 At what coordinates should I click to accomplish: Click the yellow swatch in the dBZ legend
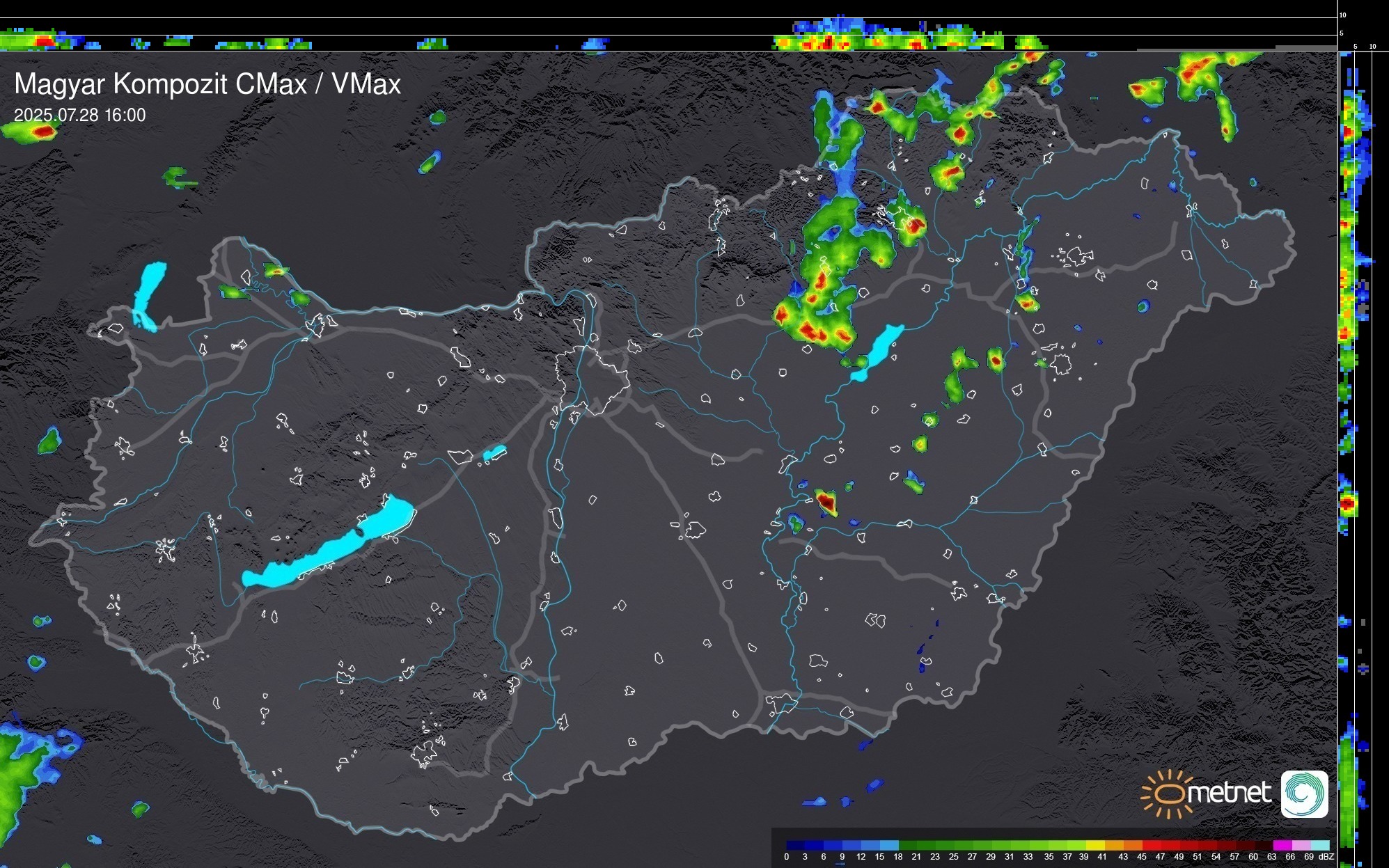pos(1096,846)
